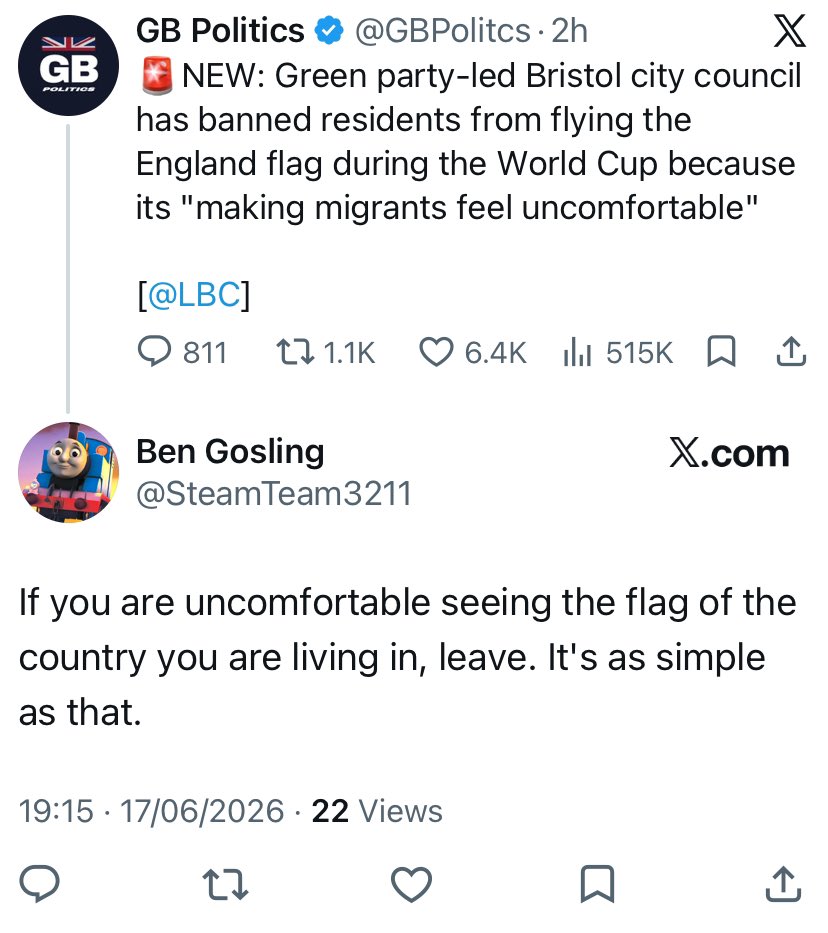The image size is (828, 933).
Task: Click the X logo at top right
Action: (789, 31)
